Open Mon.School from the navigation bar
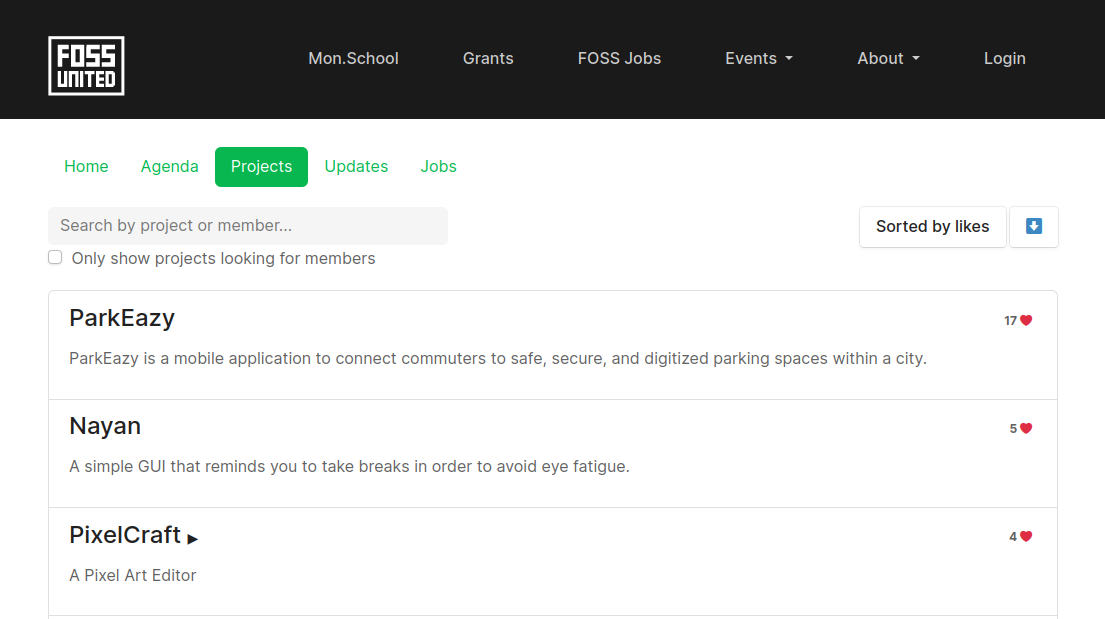The height and width of the screenshot is (619, 1105). 353,58
